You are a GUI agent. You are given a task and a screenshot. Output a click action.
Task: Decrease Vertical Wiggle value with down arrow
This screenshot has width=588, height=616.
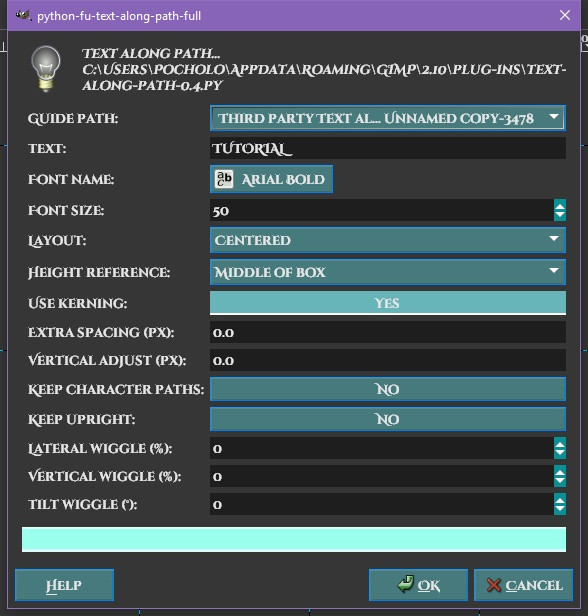[560, 482]
